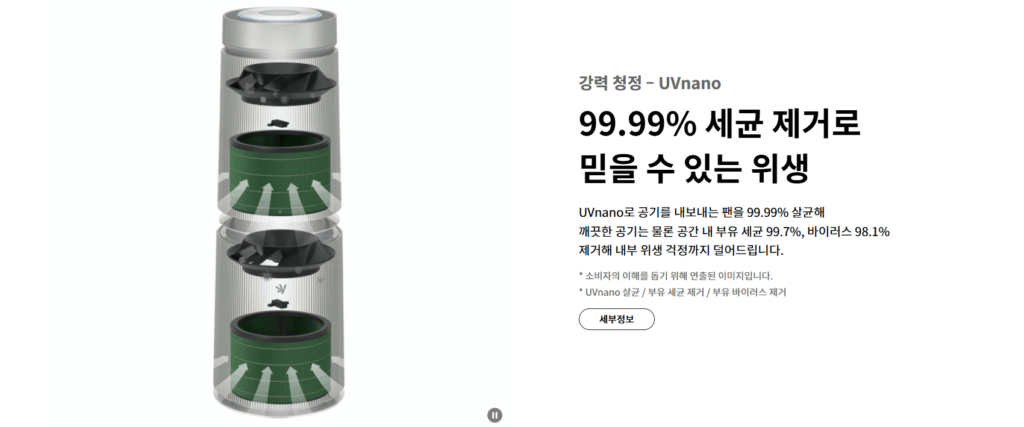The image size is (1024, 427).
Task: Click the white airflow arrows on lower filter
Action: pos(277,380)
